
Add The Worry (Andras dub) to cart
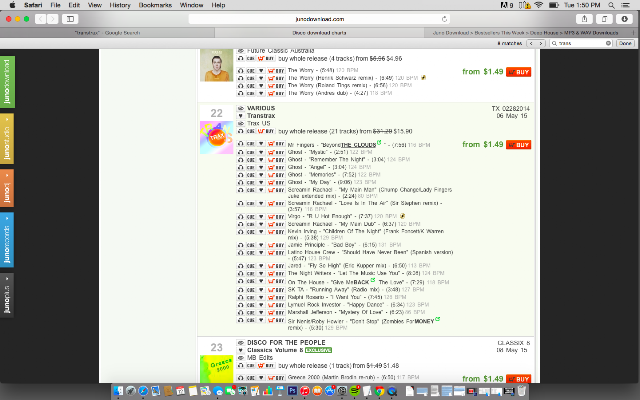[x=276, y=93]
